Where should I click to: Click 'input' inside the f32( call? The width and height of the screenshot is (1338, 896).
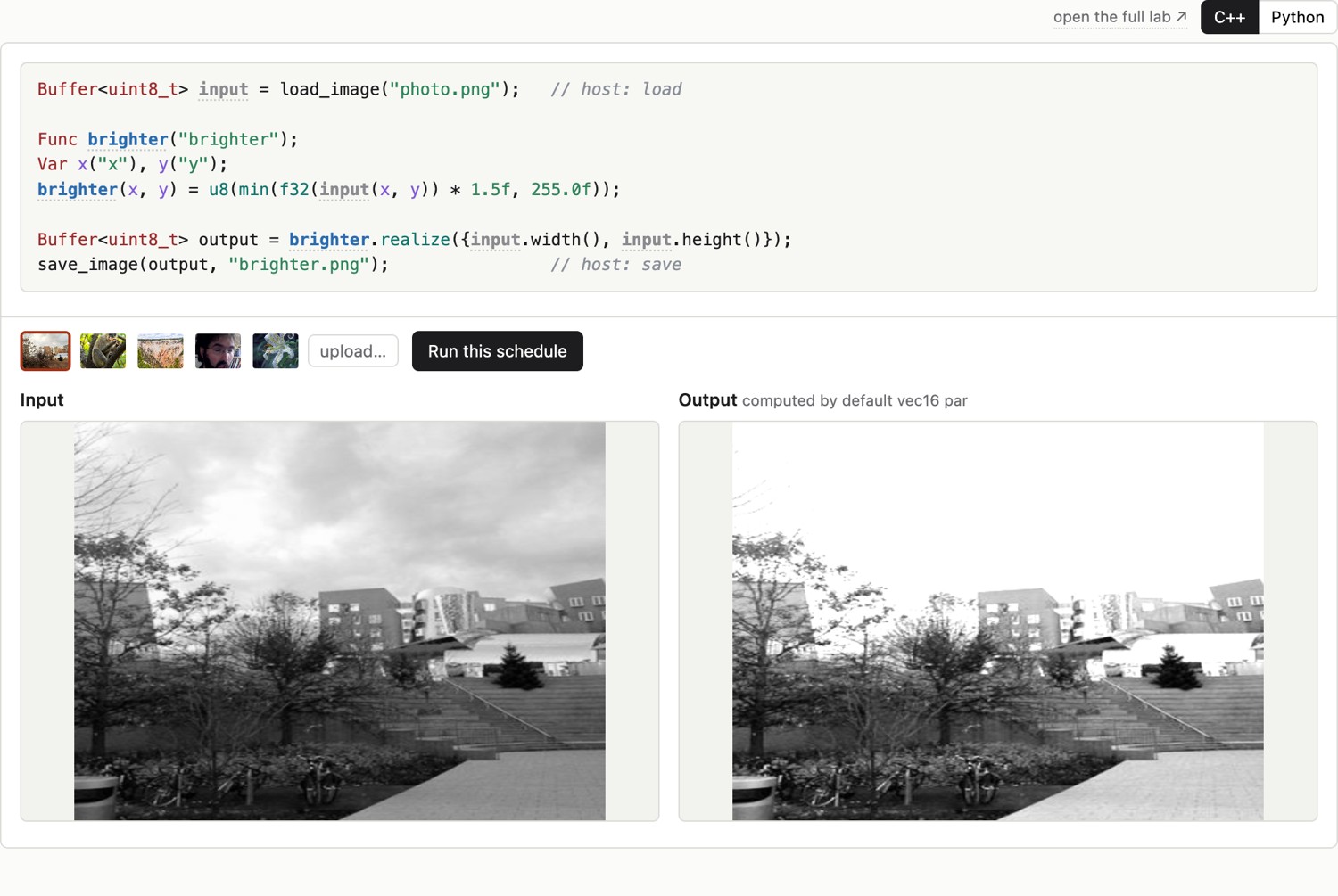[344, 189]
